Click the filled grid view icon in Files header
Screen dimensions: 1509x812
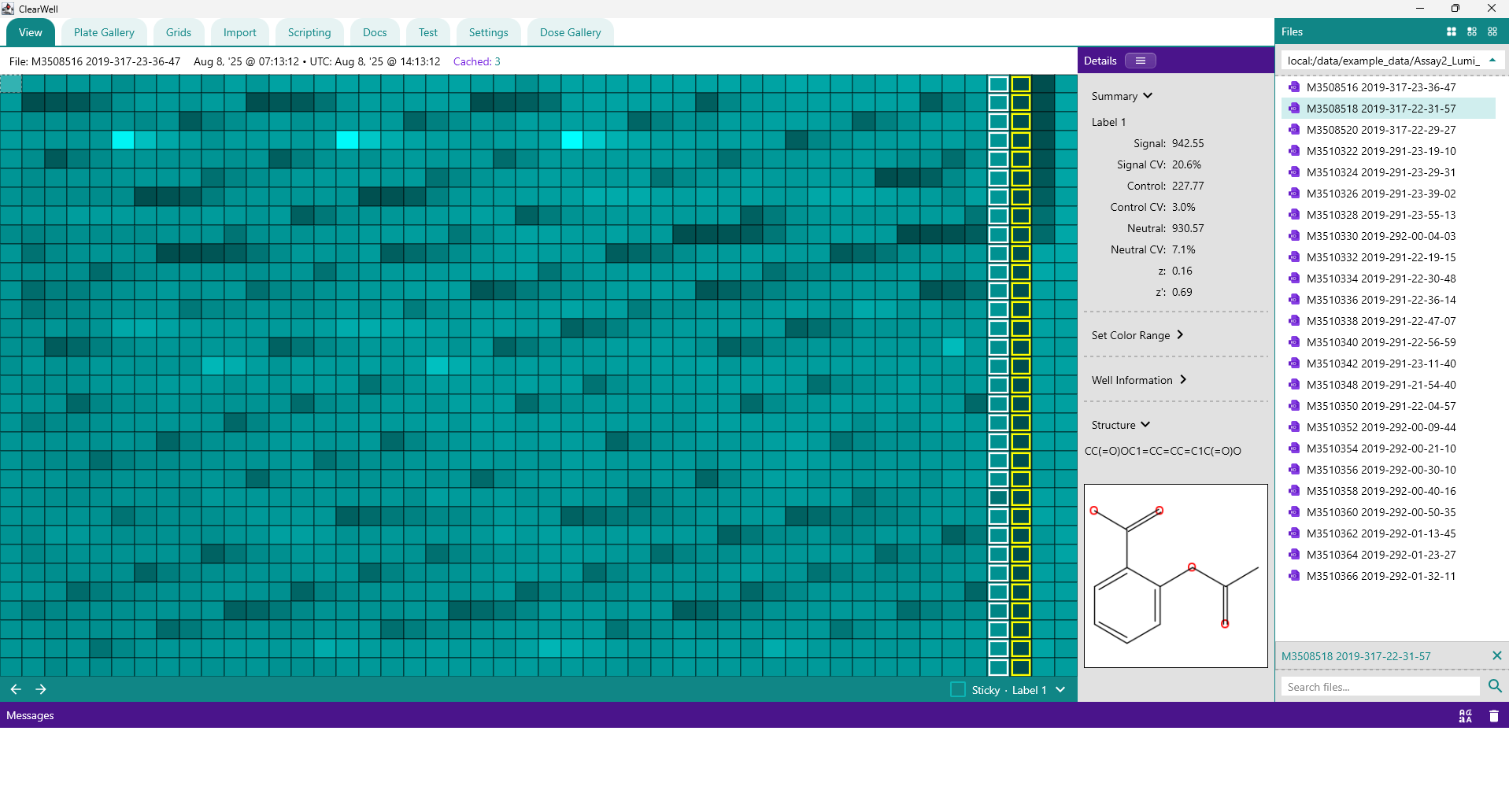point(1452,31)
